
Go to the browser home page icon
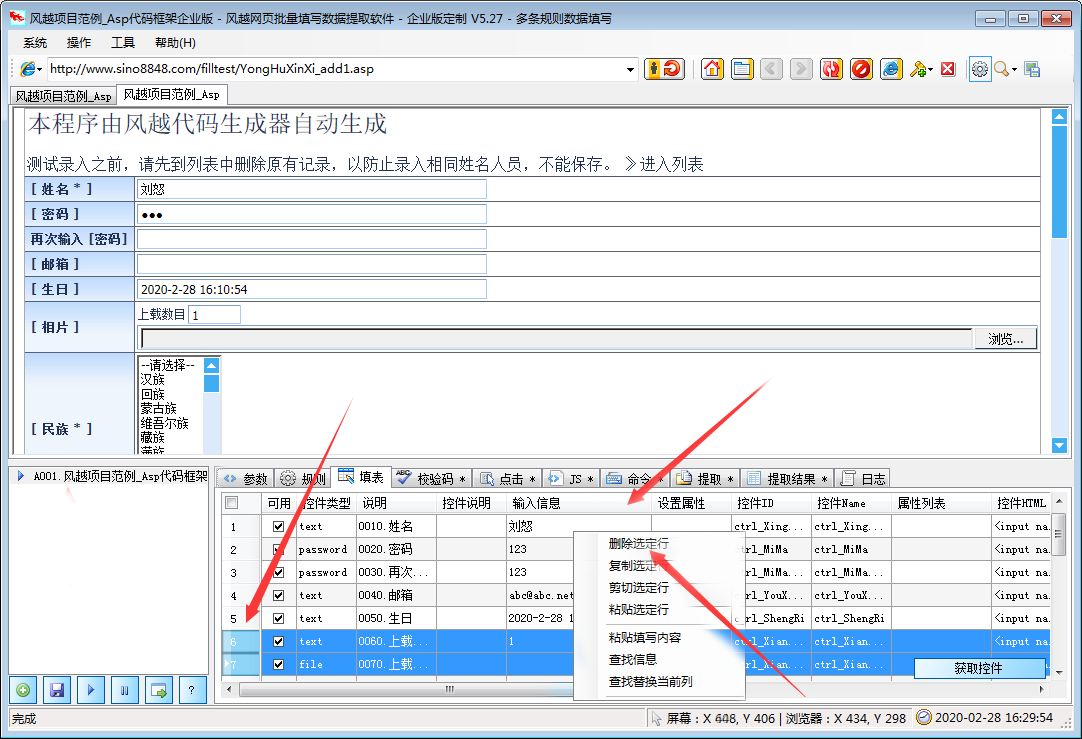click(712, 69)
